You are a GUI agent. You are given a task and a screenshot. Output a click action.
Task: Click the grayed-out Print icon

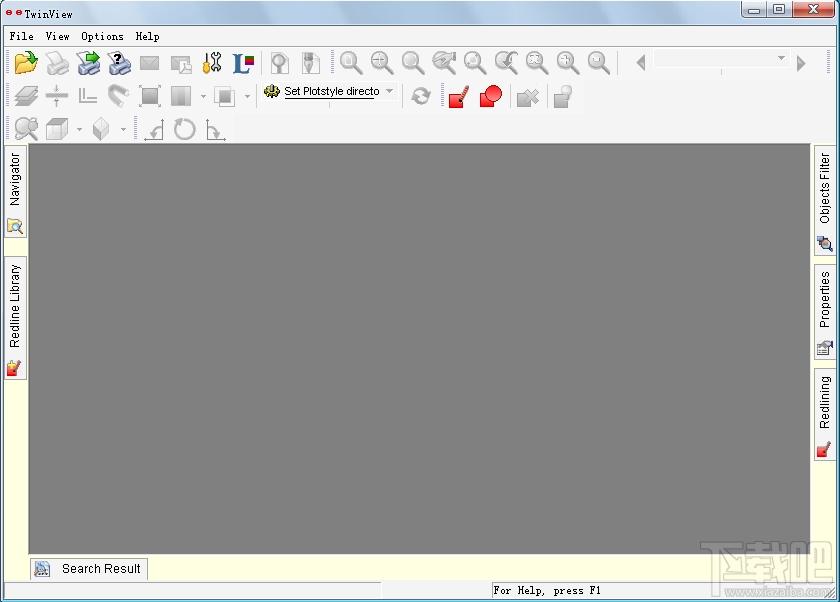click(57, 63)
